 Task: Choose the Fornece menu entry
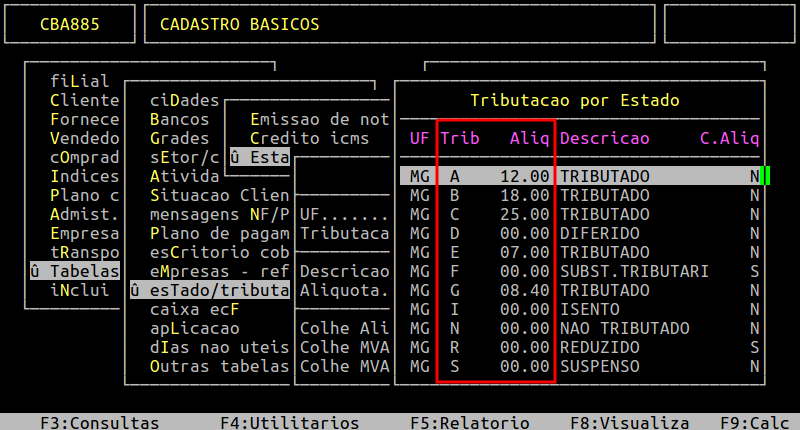(x=85, y=119)
